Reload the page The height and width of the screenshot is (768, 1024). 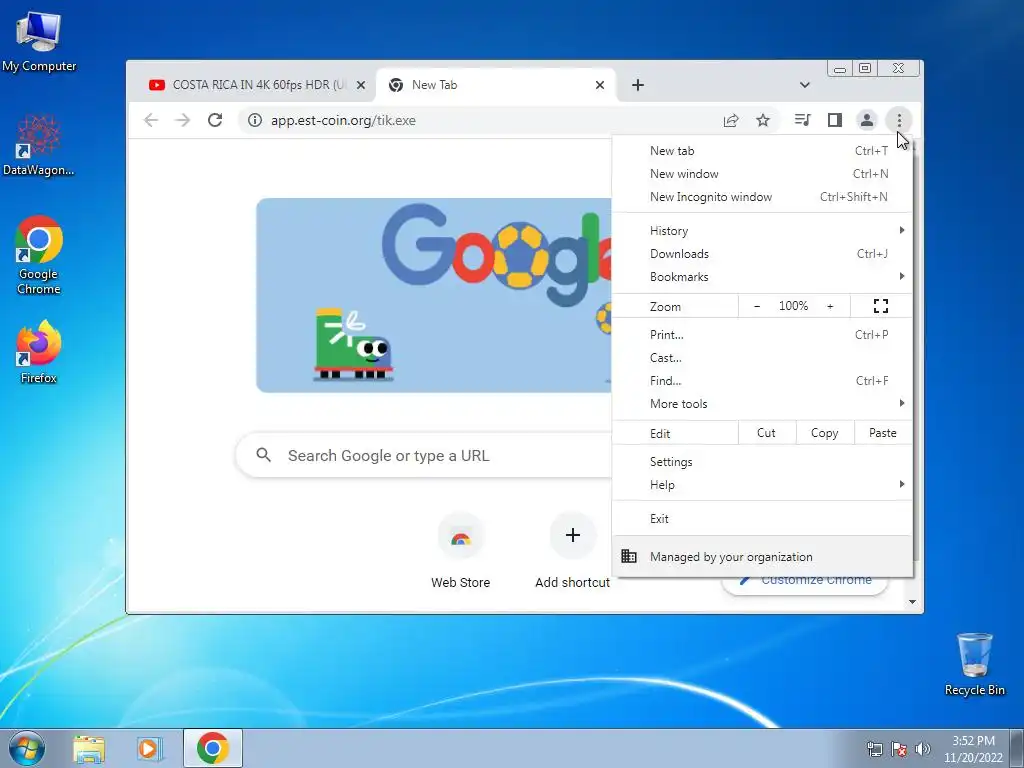[215, 120]
